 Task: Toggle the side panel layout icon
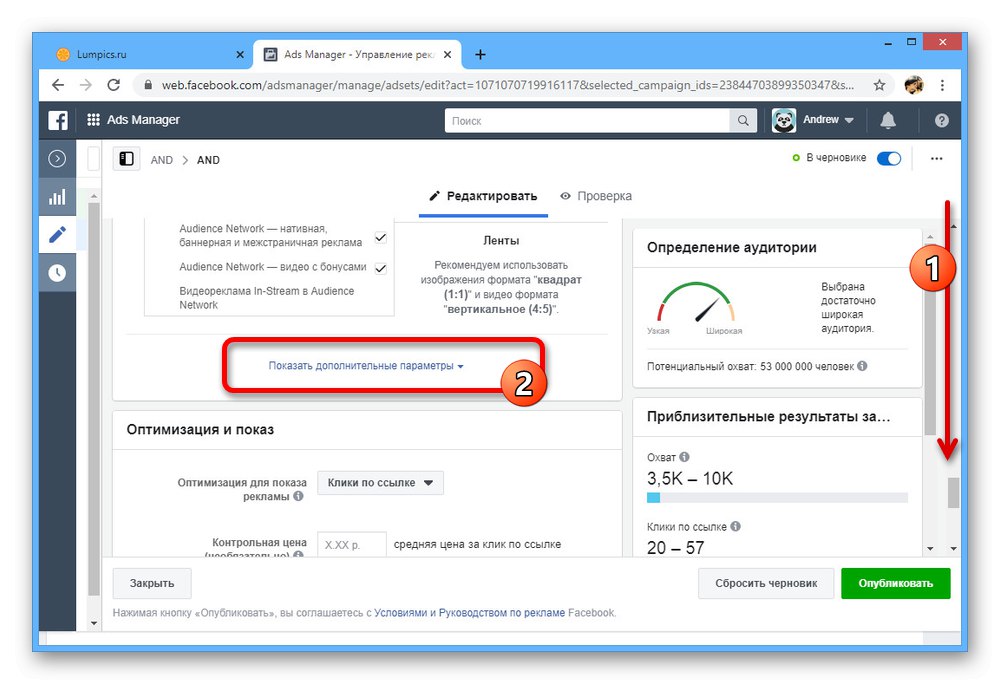click(x=126, y=159)
